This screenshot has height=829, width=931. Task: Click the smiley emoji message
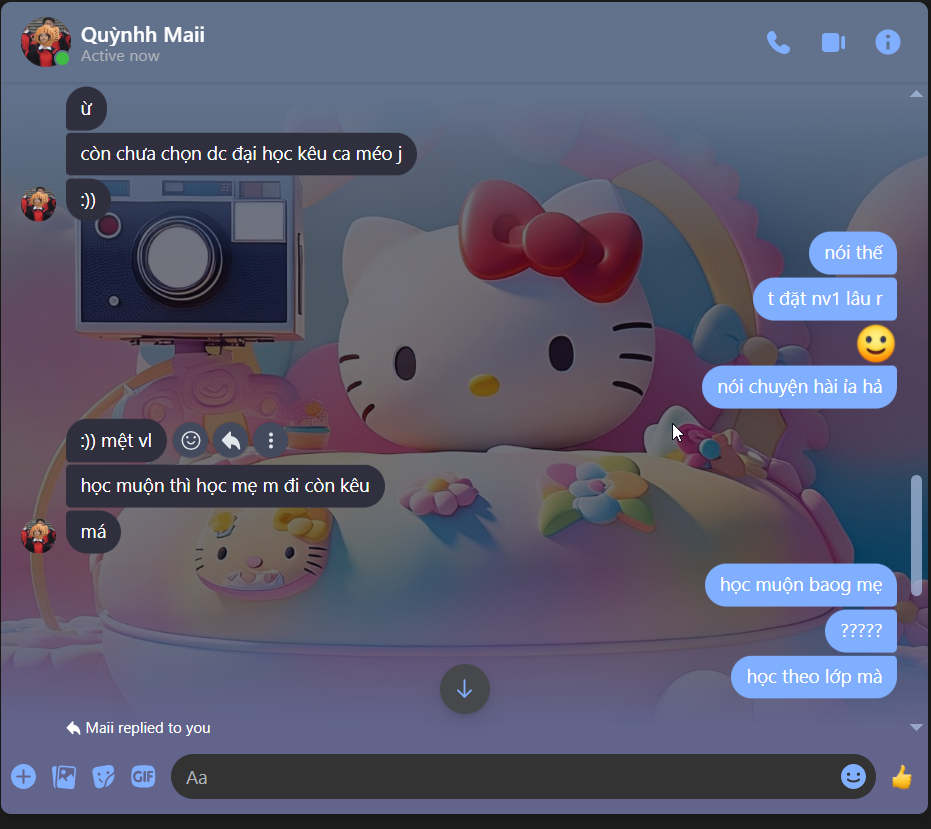click(x=875, y=343)
